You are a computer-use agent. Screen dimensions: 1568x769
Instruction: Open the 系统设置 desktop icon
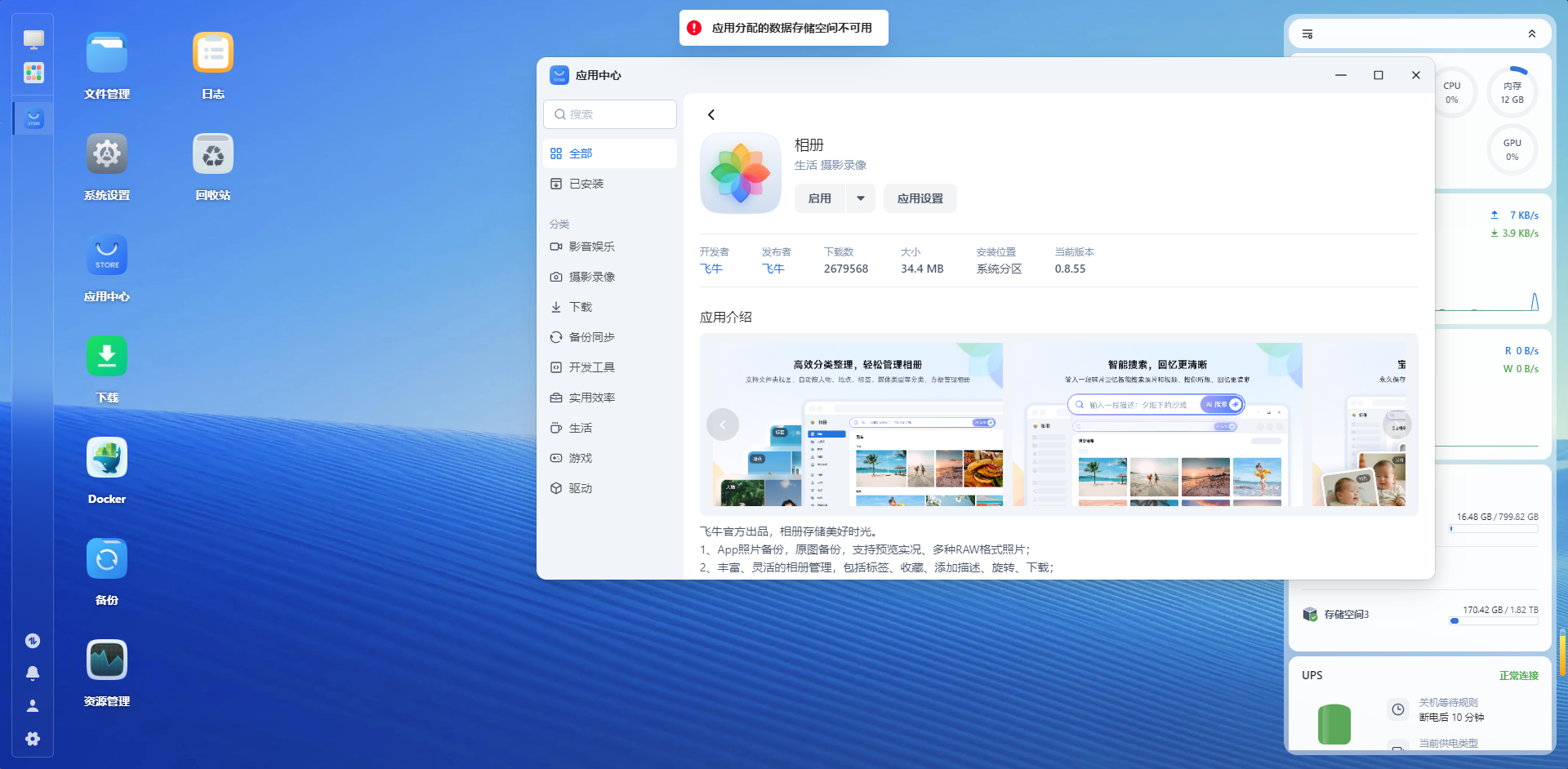[107, 153]
